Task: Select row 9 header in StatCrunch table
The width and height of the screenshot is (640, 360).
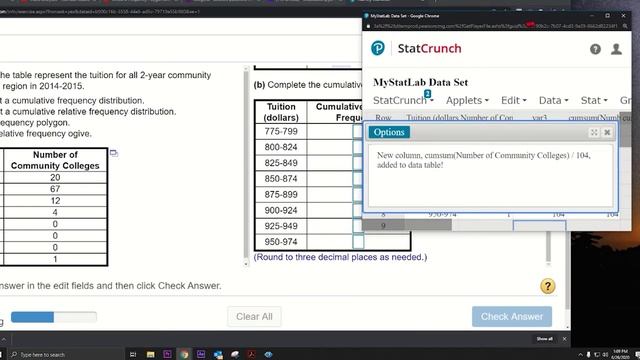Action: click(383, 226)
